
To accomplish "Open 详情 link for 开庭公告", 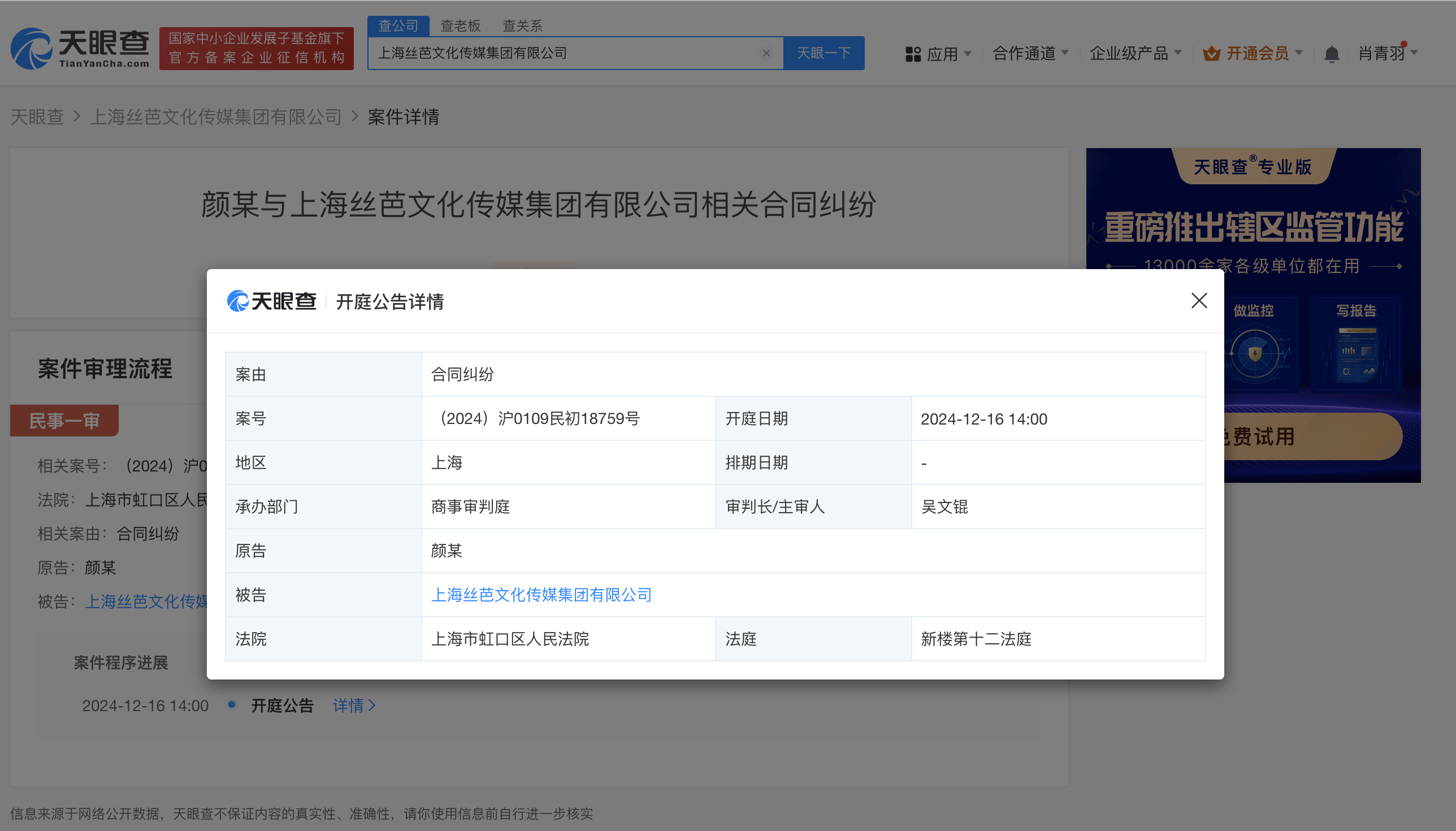I will [354, 706].
